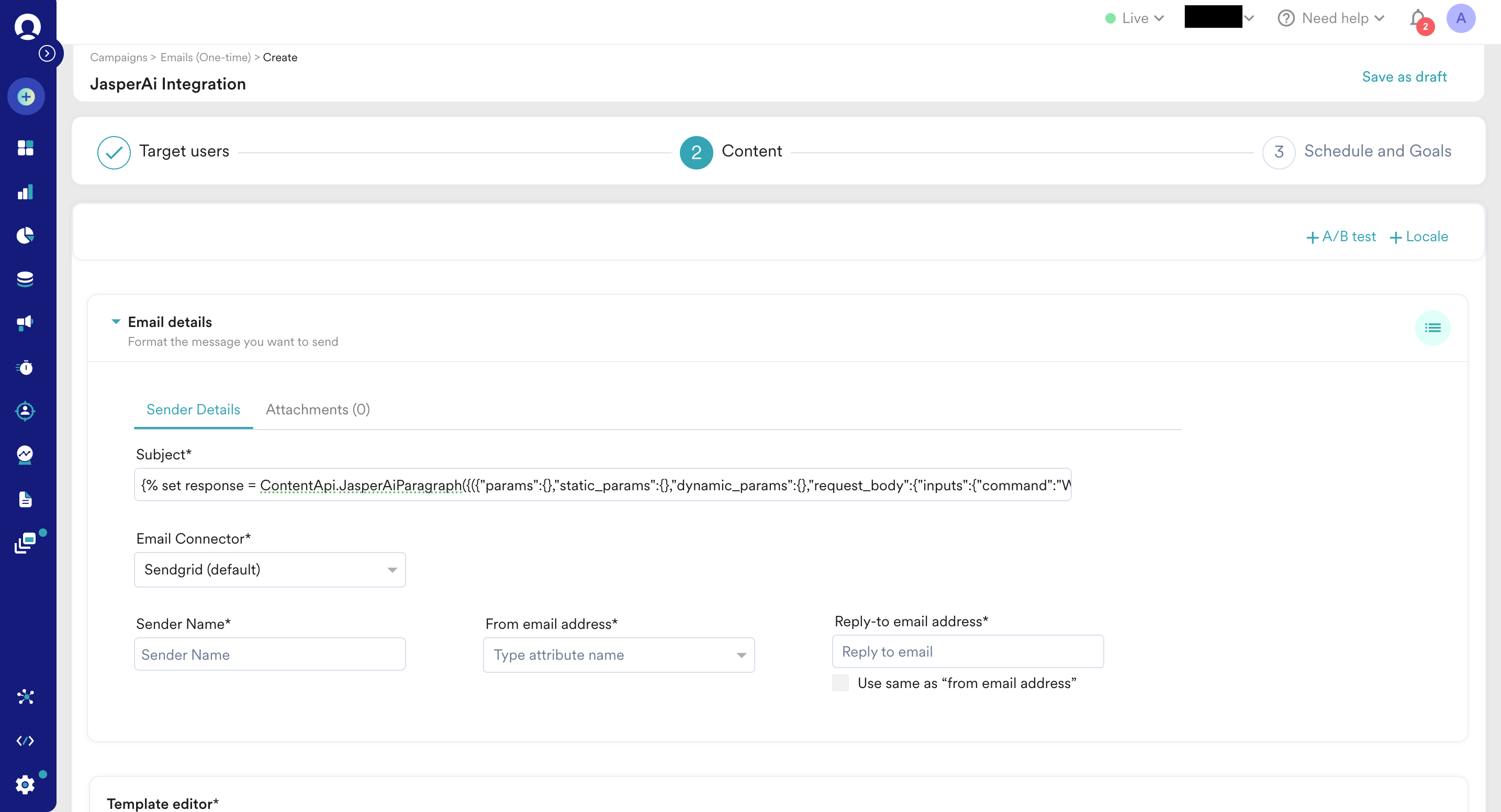Open the redacted workspace dropdown
Viewport: 1501px width, 812px height.
pos(1219,17)
